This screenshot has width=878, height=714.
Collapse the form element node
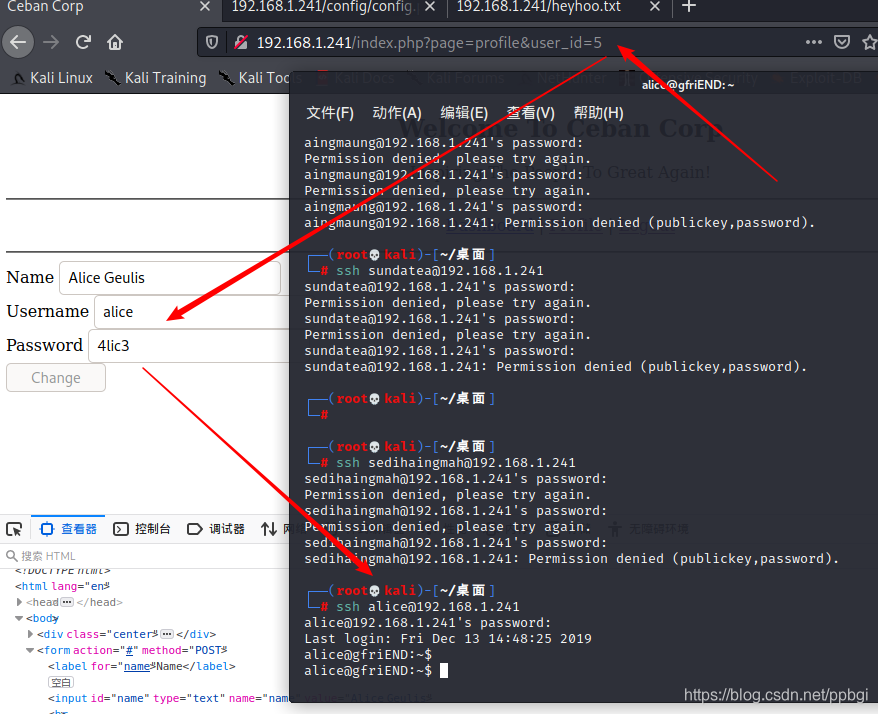tap(30, 650)
